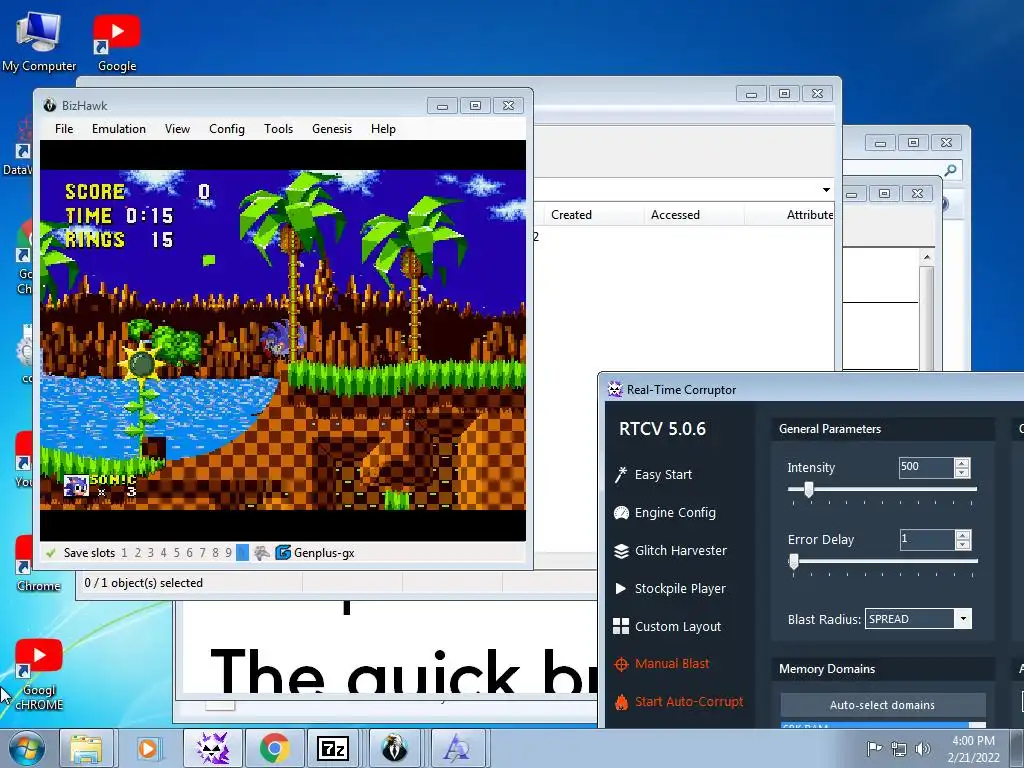Screen dimensions: 1024x768
Task: Click the rear window scrollbar up arrow
Action: tap(927, 257)
